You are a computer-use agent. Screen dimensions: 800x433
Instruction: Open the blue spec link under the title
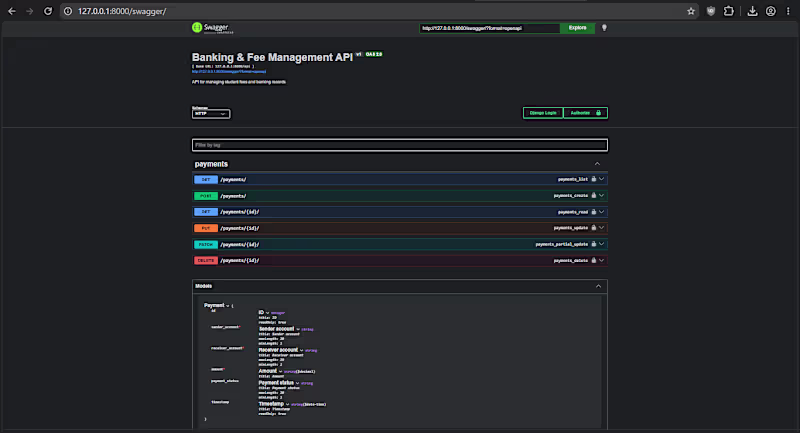click(x=229, y=72)
